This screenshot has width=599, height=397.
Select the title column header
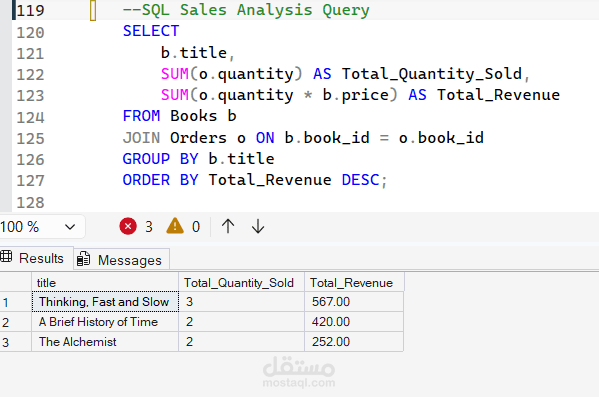coord(105,283)
